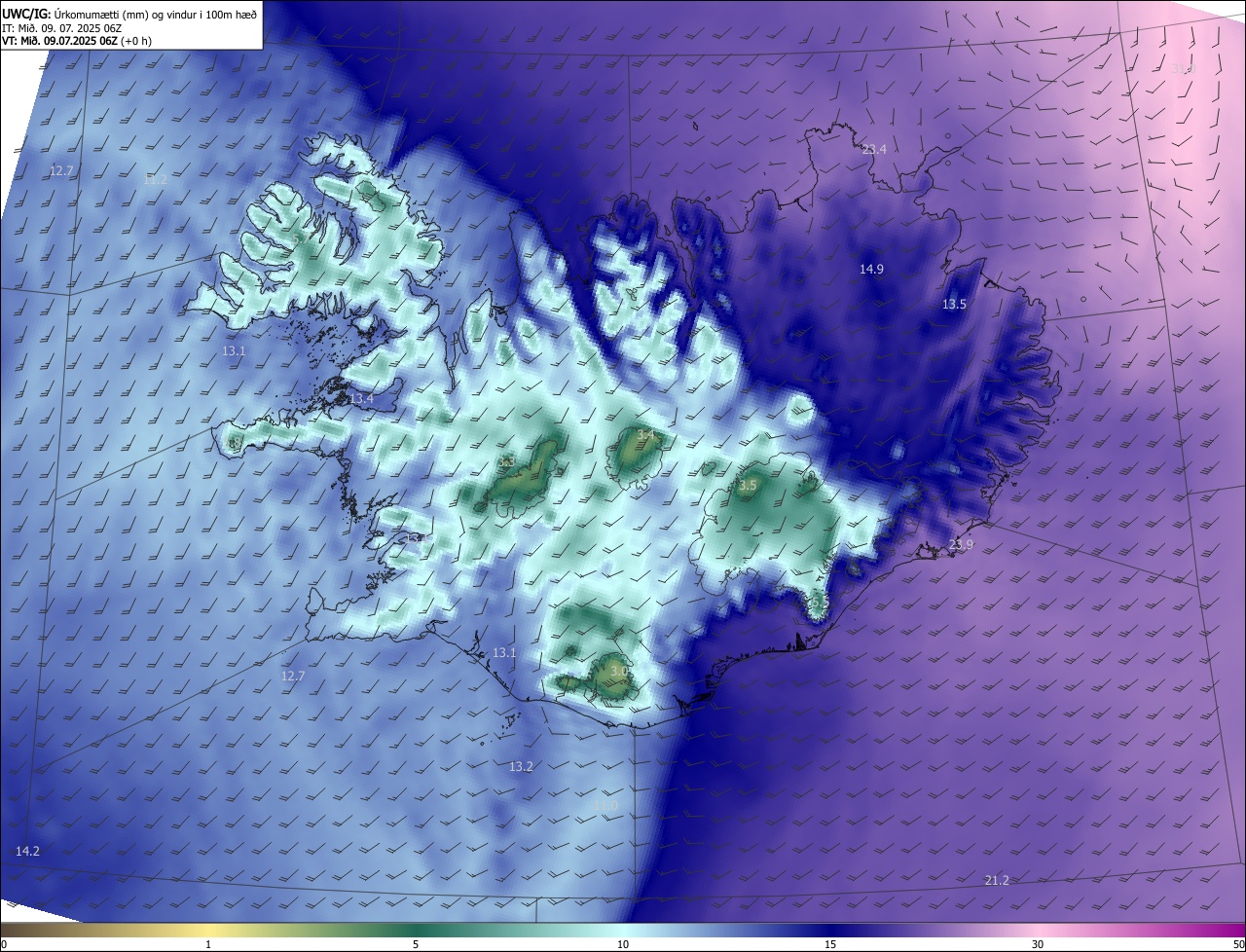Image resolution: width=1246 pixels, height=952 pixels.
Task: Click the 23.4 value label on the map
Action: 874,150
